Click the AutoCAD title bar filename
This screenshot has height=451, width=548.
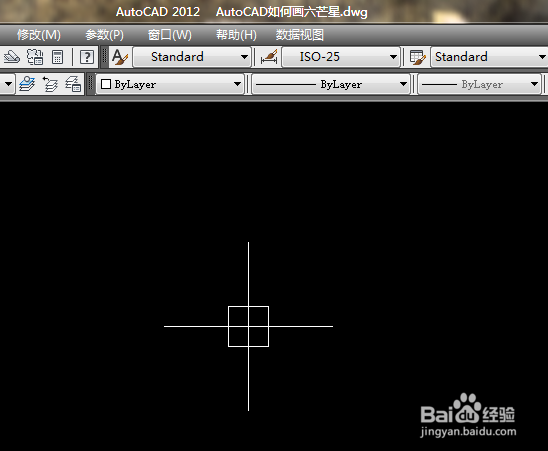291,12
